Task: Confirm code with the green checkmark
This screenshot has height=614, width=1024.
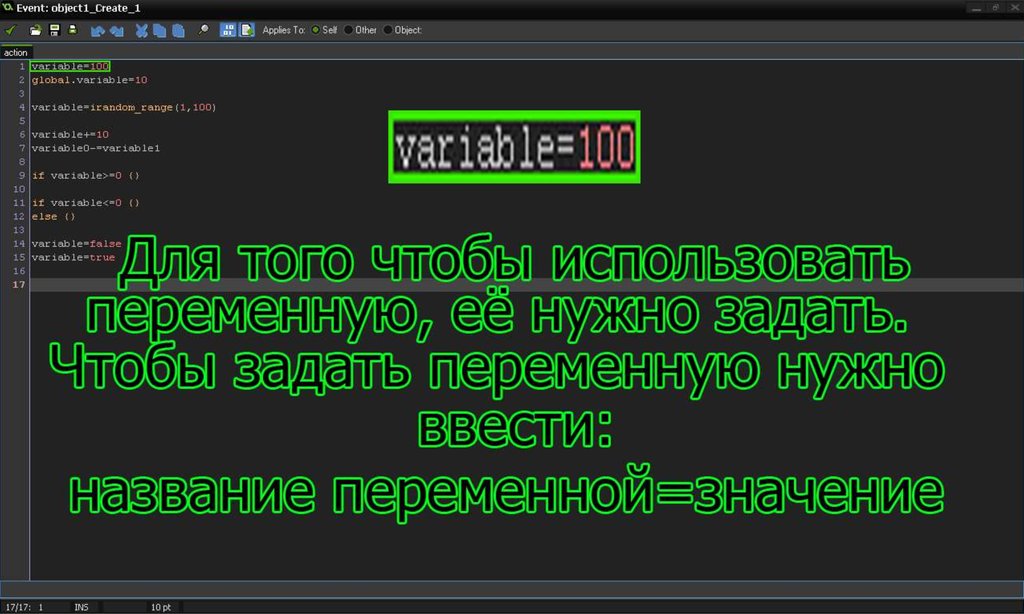Action: pos(11,30)
